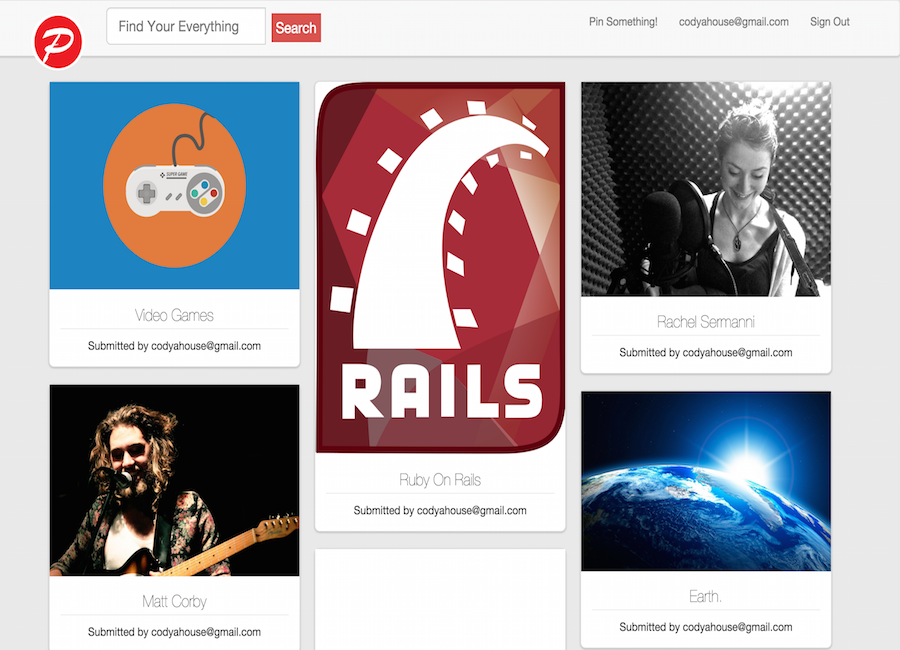
Task: Click Sign Out in the navbar
Action: (829, 22)
